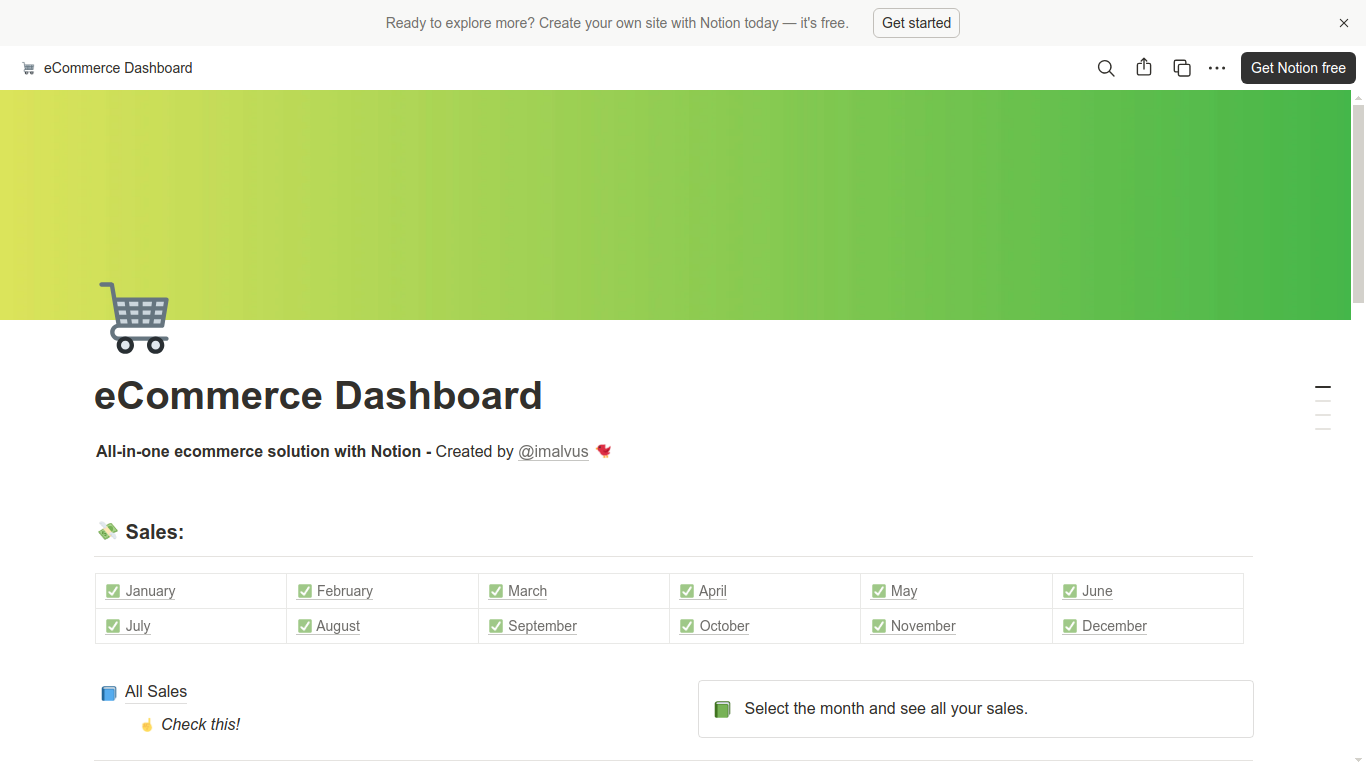Click the share icon in top bar
This screenshot has height=768, width=1366.
(1144, 68)
